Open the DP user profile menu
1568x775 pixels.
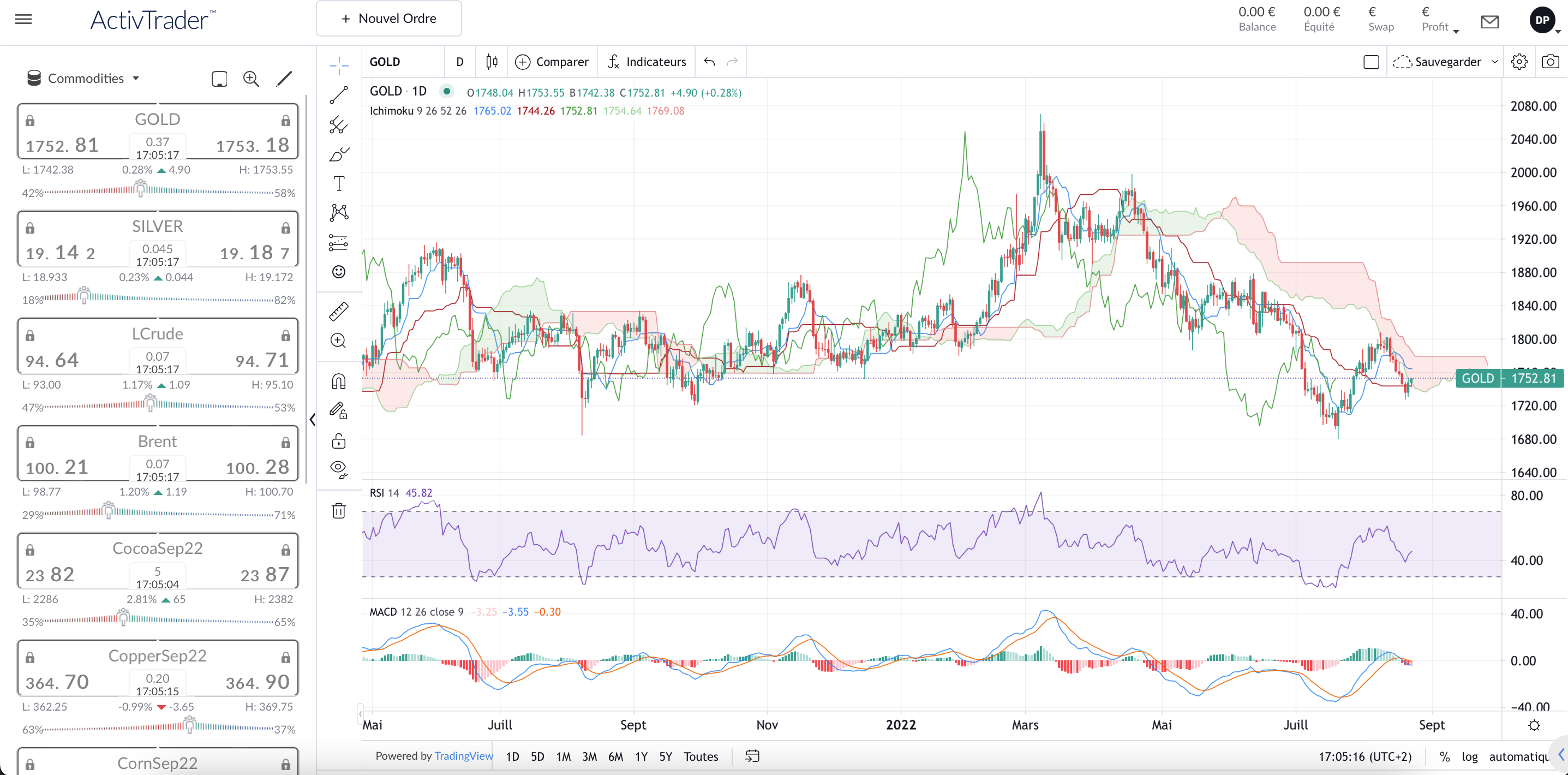1542,20
